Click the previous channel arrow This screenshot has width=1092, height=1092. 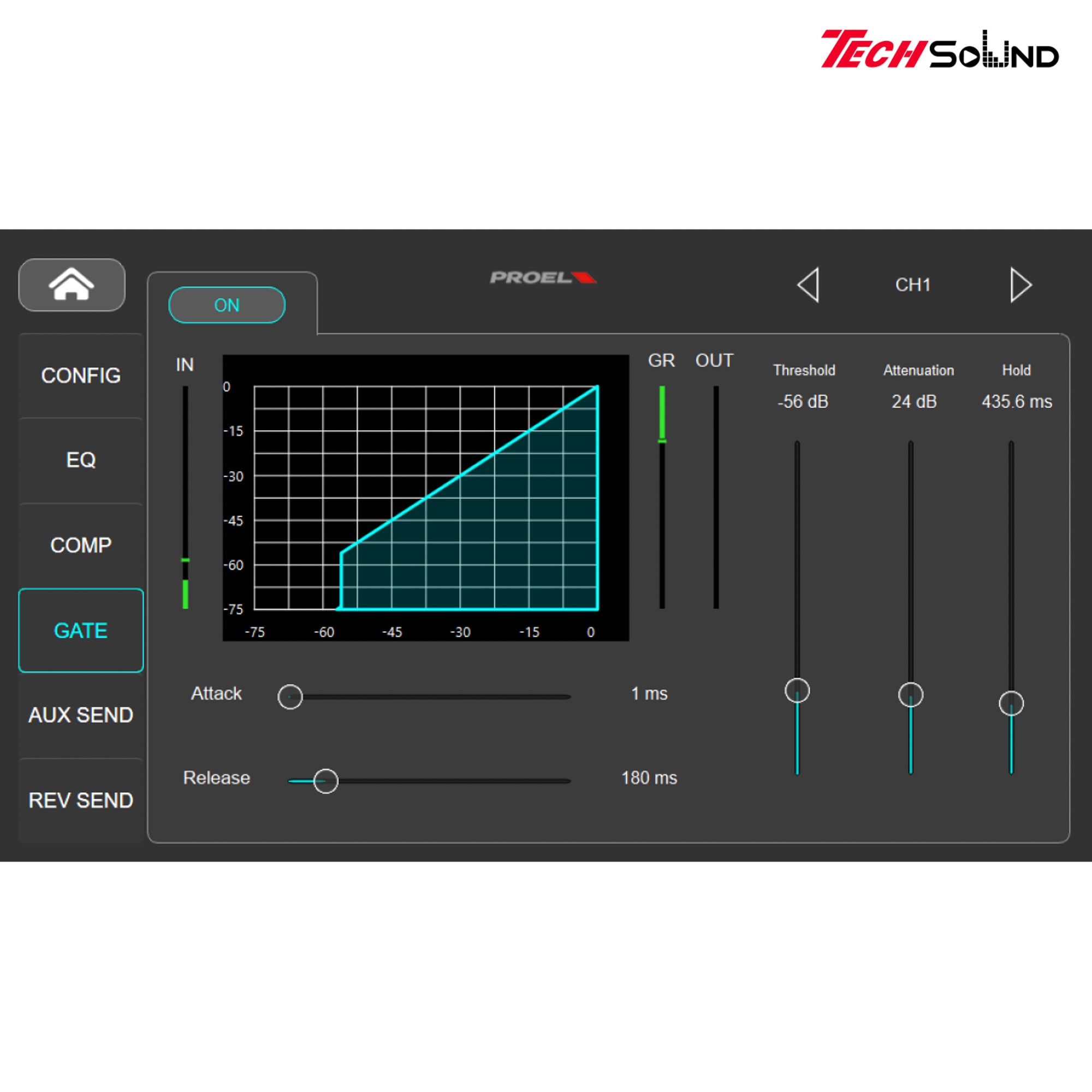coord(808,285)
